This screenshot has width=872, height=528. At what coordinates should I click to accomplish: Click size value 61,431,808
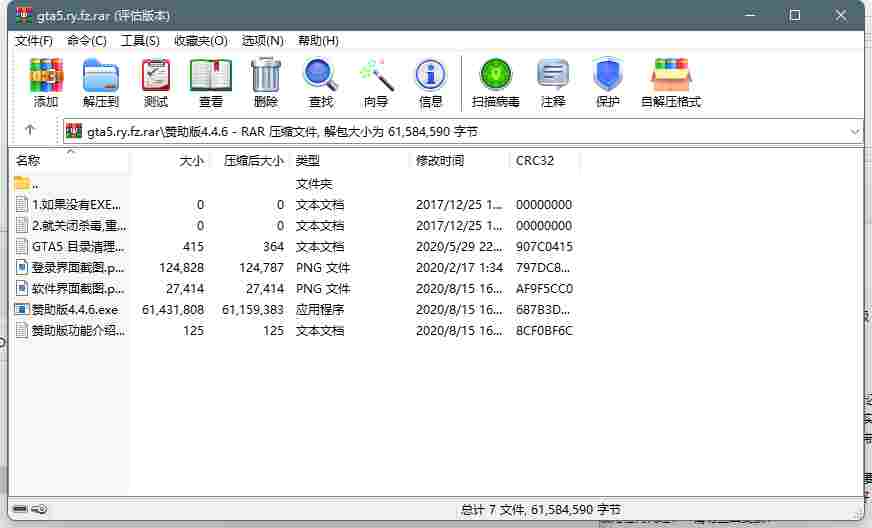pos(173,309)
